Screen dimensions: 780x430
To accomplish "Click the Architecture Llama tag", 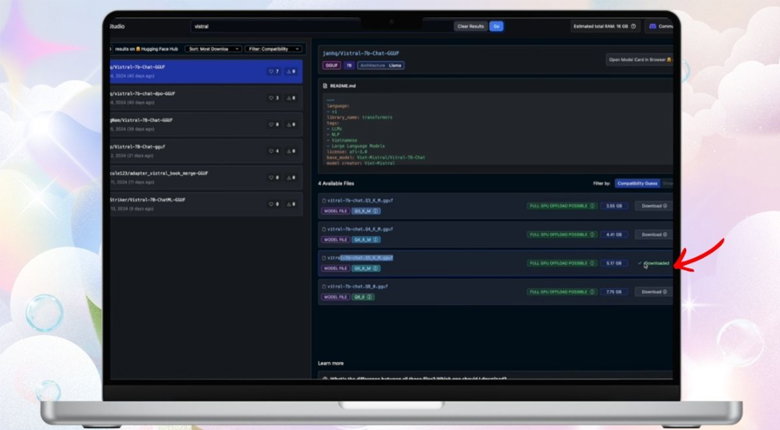I will [x=381, y=65].
